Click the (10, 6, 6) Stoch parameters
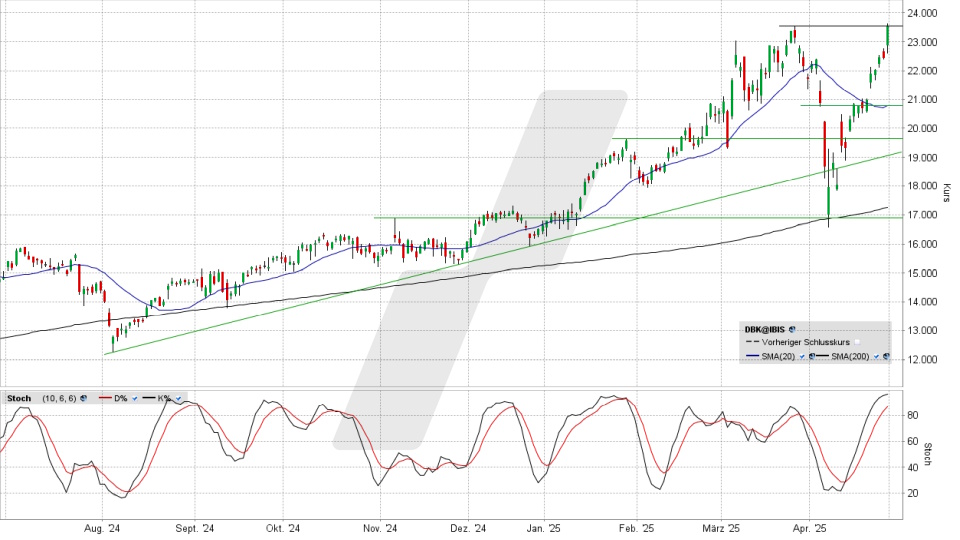The height and width of the screenshot is (540, 960). pos(59,398)
